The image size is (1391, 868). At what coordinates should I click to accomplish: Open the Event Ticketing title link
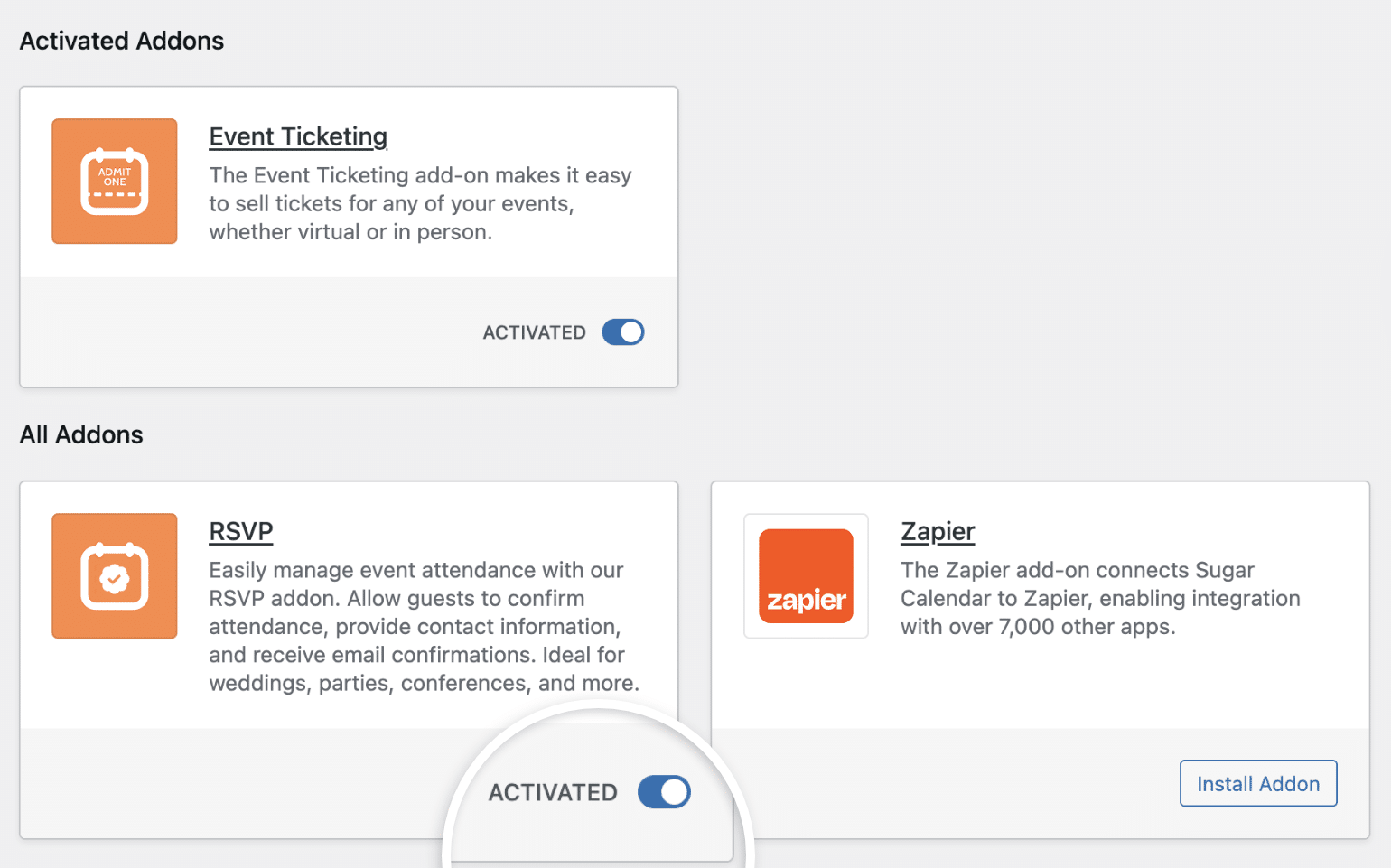298,136
